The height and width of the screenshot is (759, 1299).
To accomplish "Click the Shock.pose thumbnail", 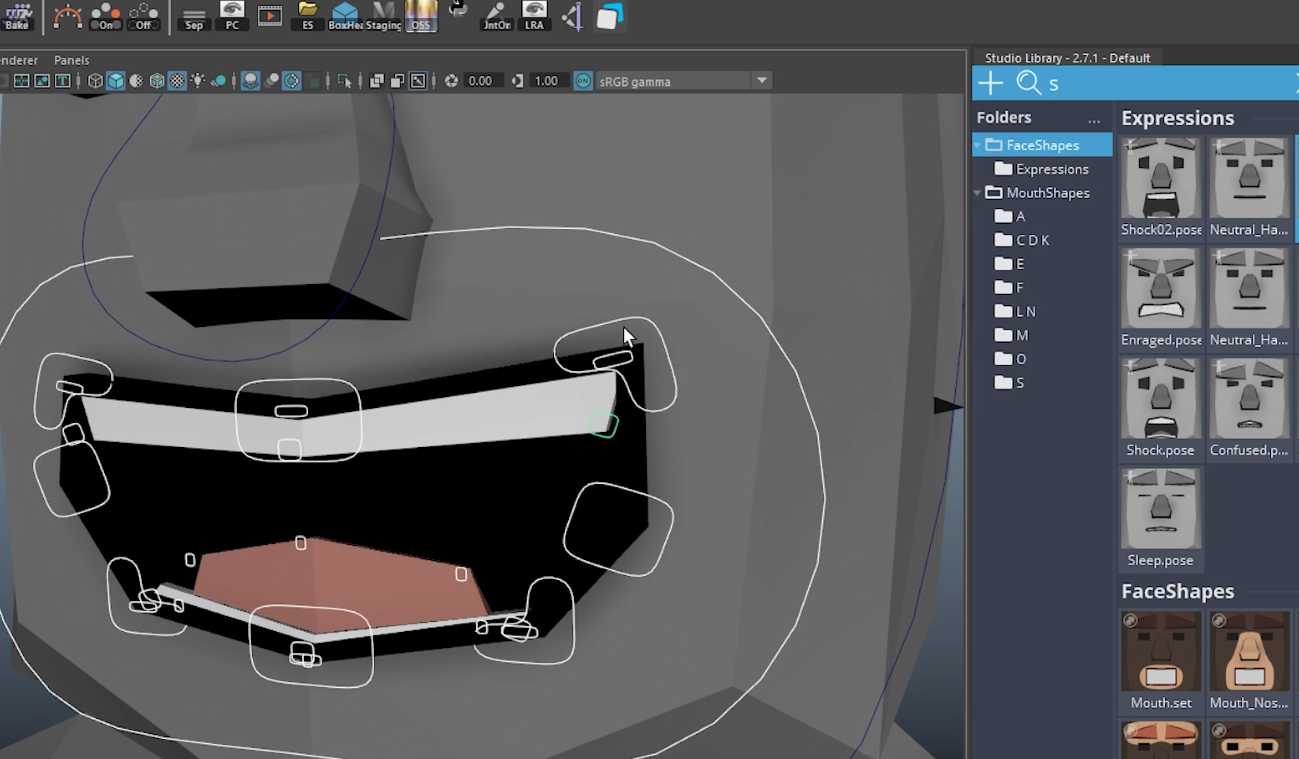I will point(1161,398).
